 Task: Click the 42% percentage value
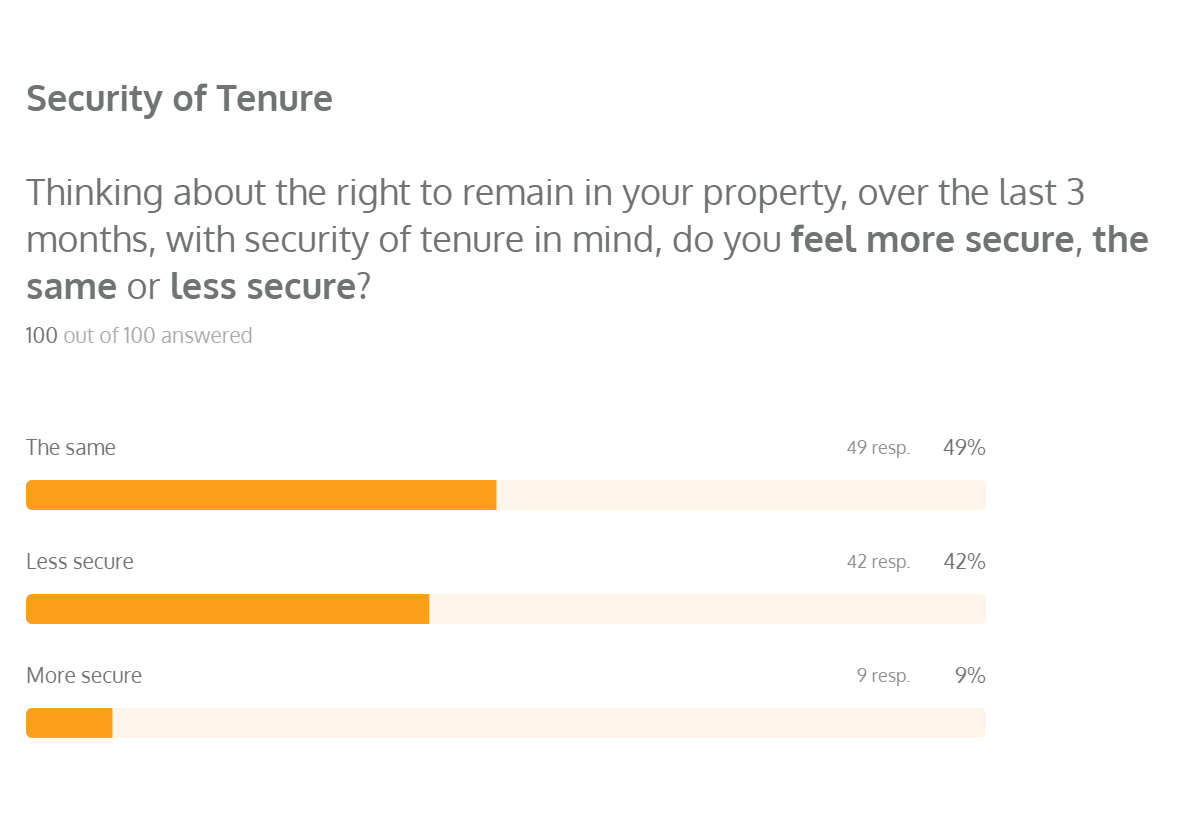click(964, 562)
